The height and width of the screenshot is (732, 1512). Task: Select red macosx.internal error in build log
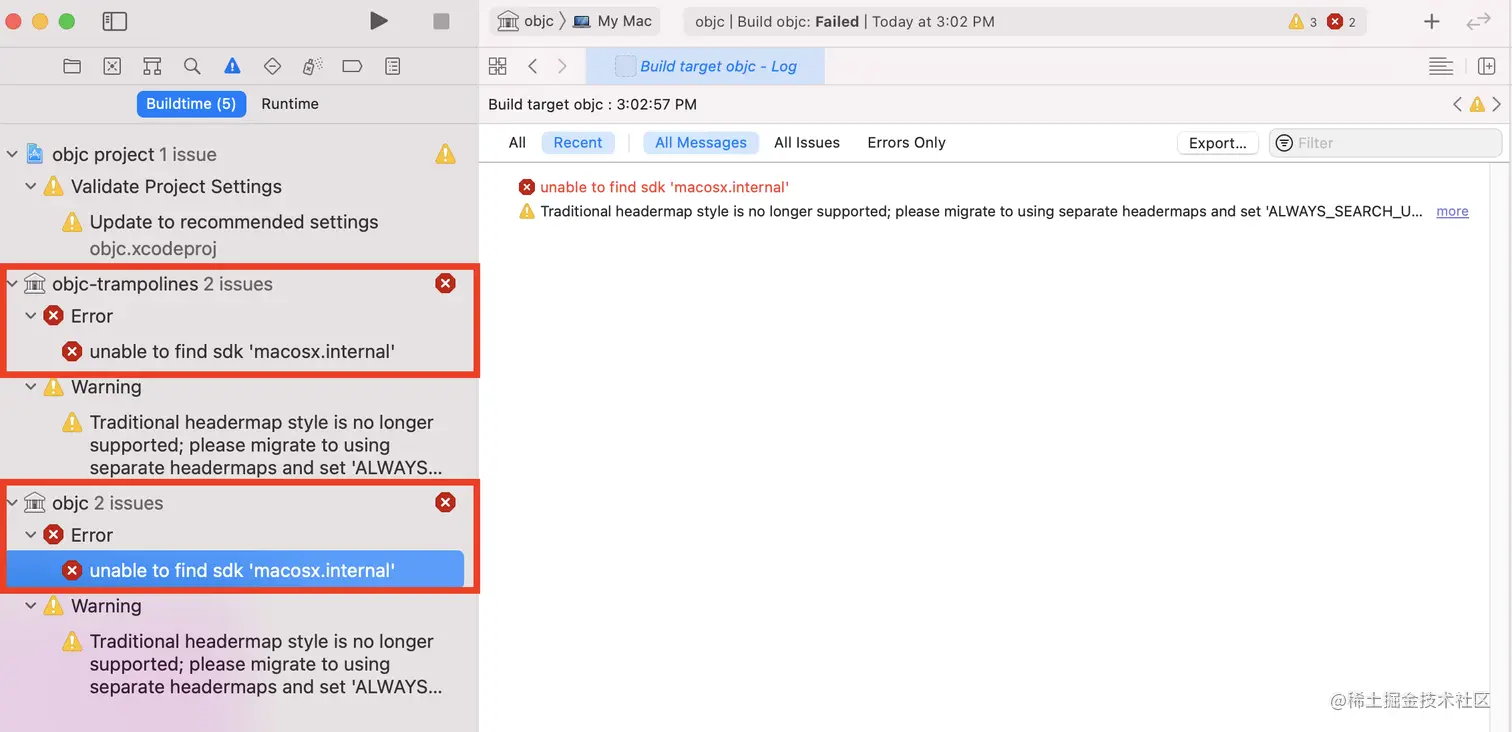(665, 187)
